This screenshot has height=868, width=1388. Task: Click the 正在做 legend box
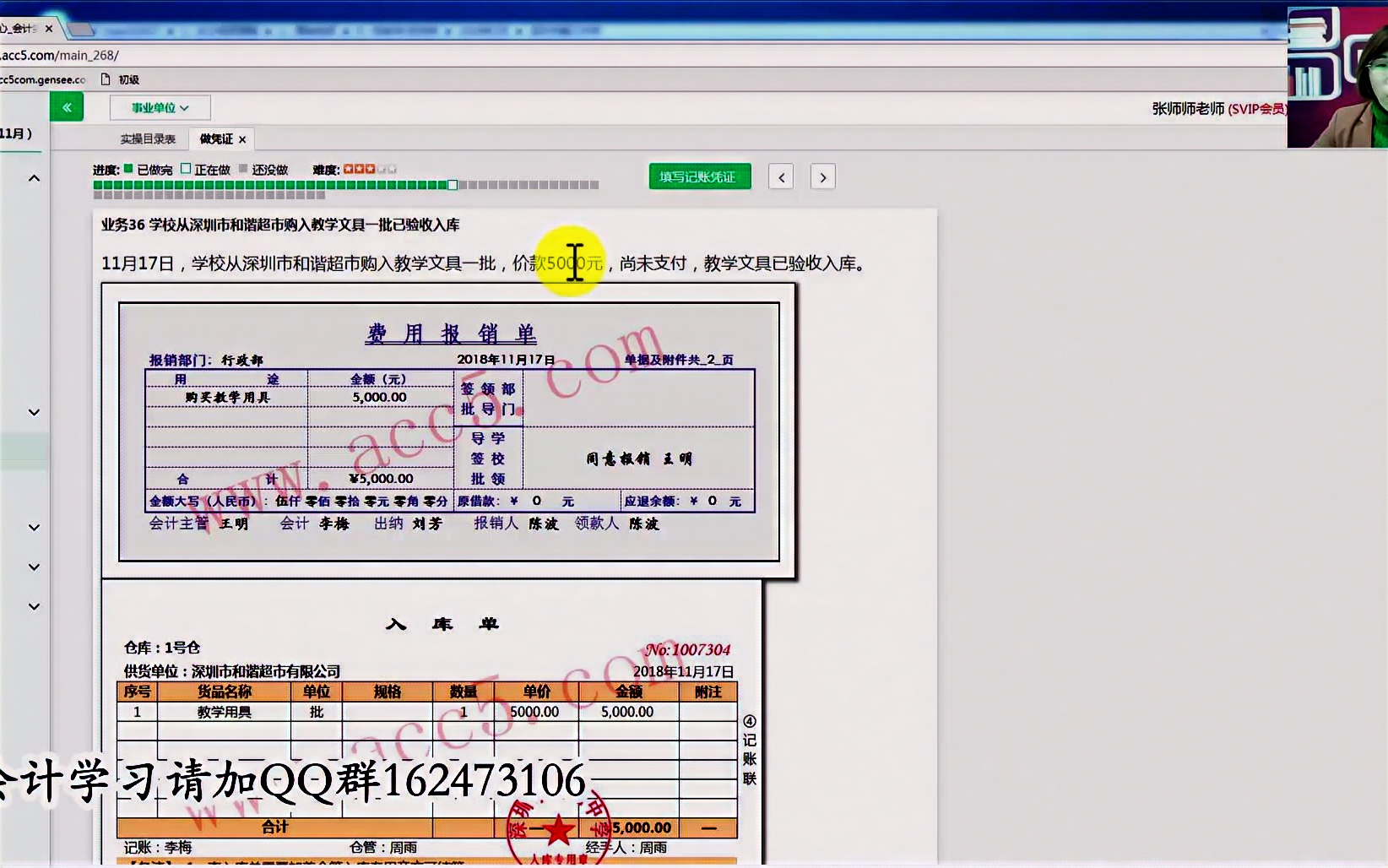tap(186, 169)
